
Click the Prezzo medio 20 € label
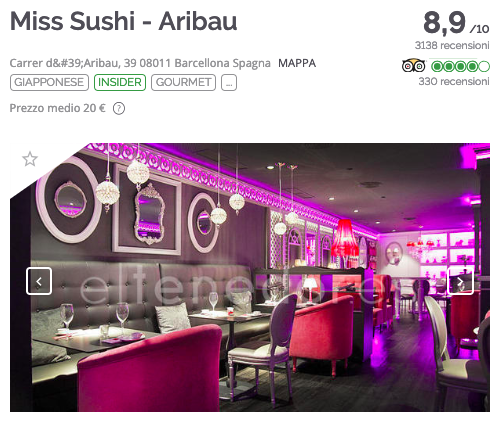(58, 108)
